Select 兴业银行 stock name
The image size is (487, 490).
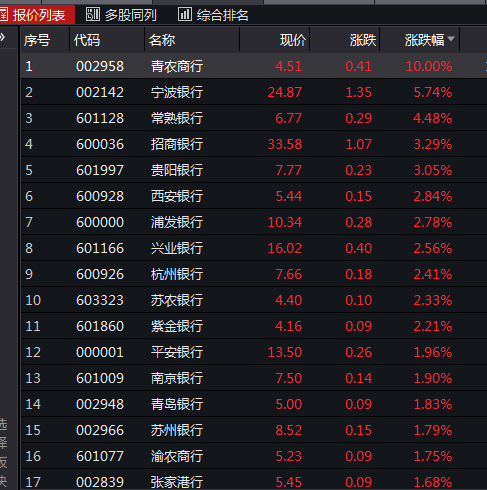click(x=177, y=248)
